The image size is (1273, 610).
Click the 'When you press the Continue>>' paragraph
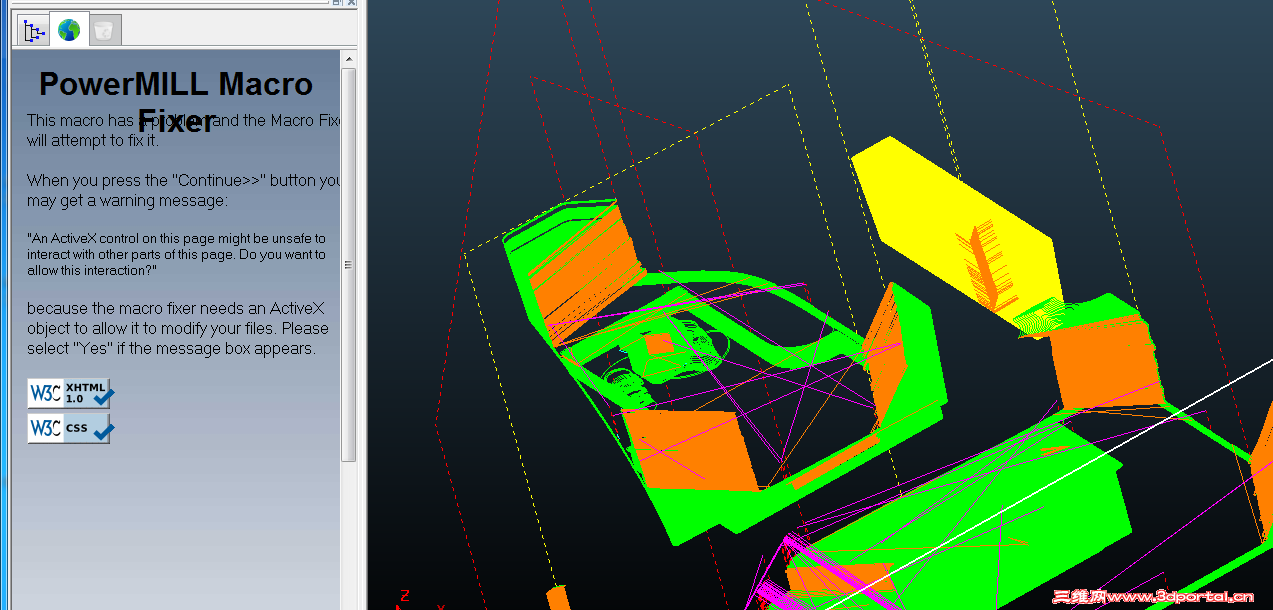184,190
